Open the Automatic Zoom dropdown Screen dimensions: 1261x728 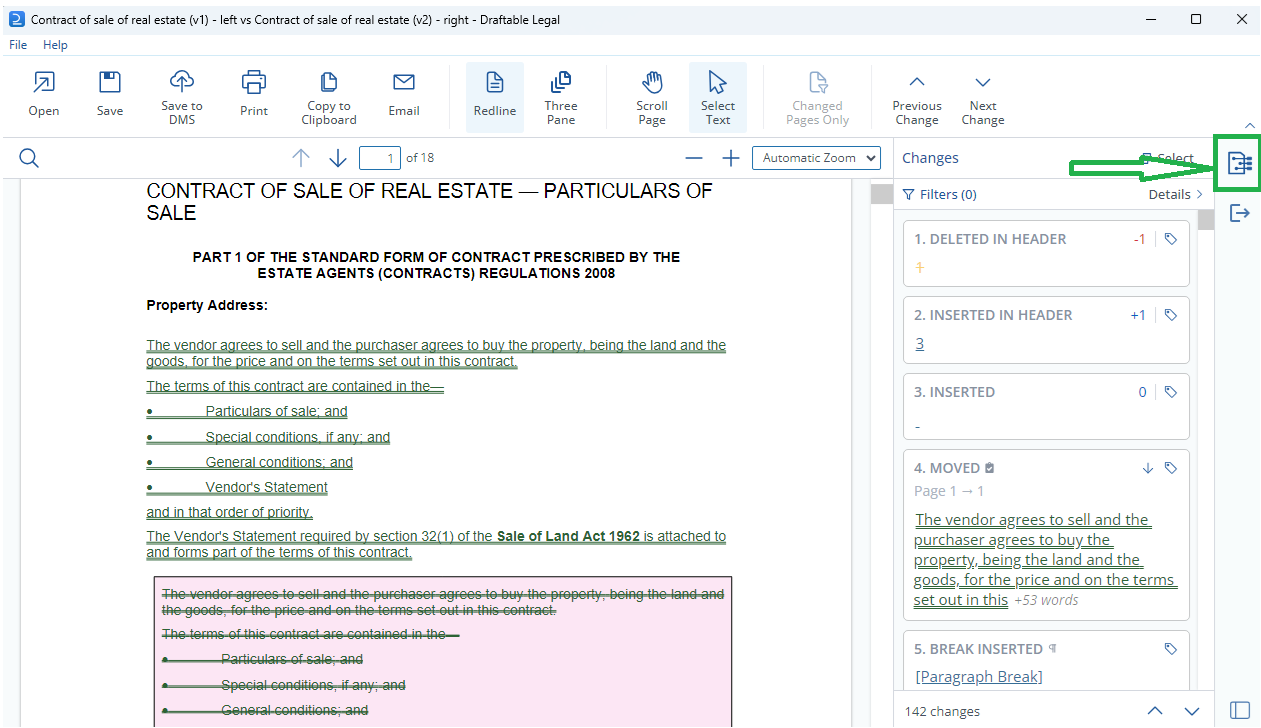(816, 158)
